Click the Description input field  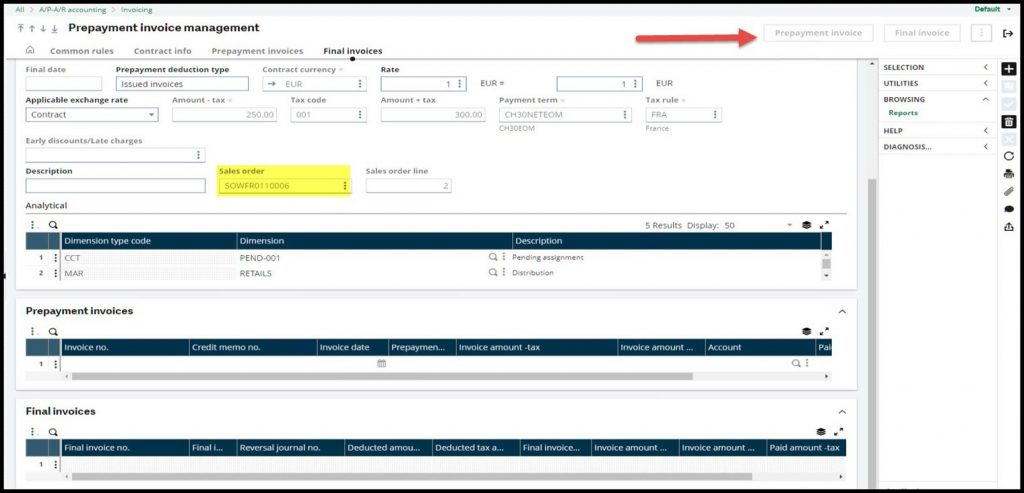click(x=116, y=185)
